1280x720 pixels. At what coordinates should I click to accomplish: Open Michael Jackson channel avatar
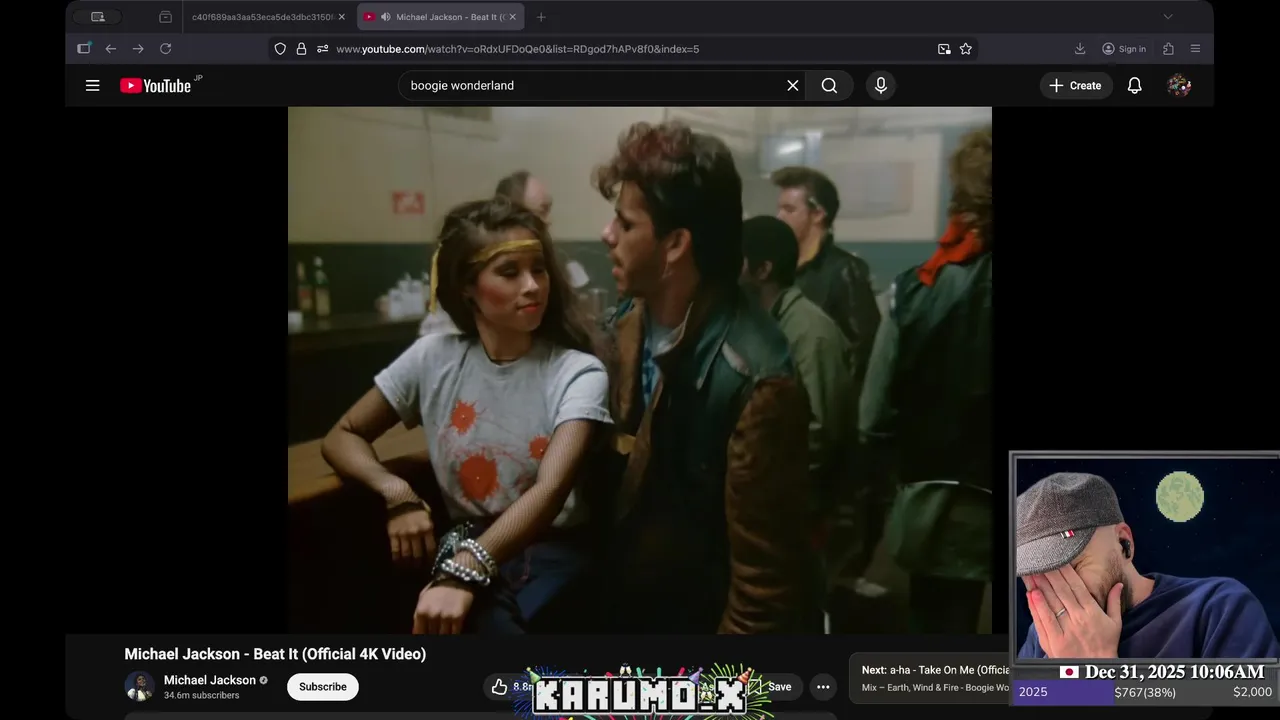point(139,687)
